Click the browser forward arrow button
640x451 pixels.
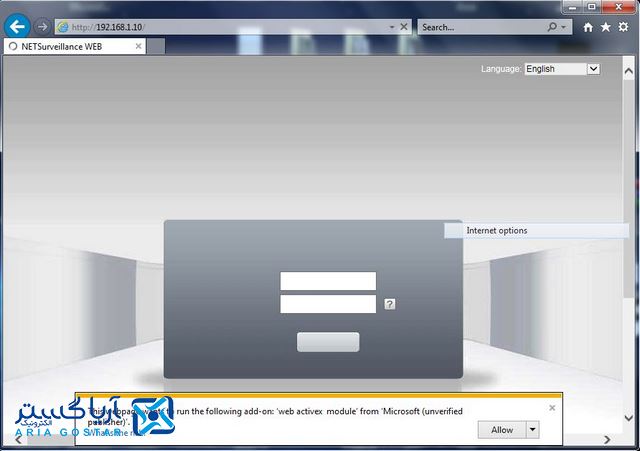click(x=42, y=27)
